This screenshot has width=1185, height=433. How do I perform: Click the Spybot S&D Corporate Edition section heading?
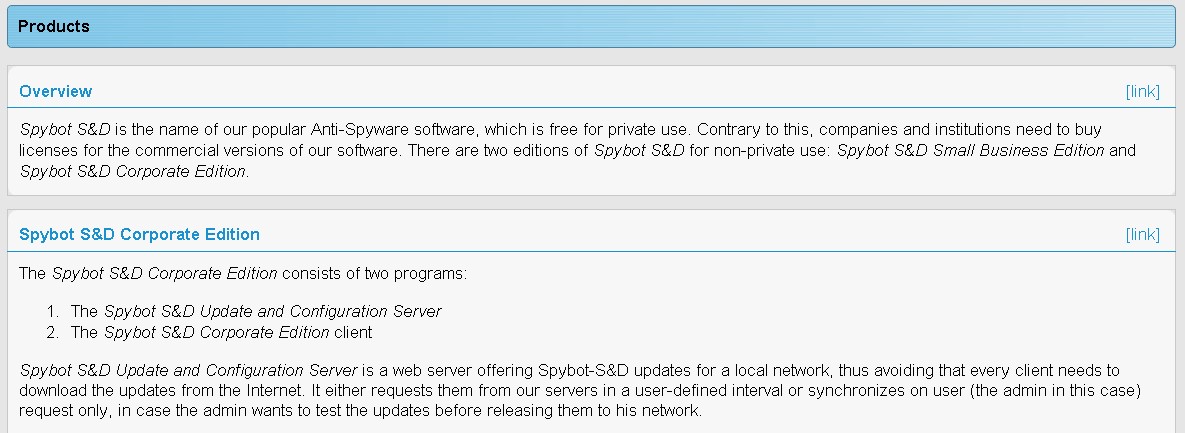(139, 234)
